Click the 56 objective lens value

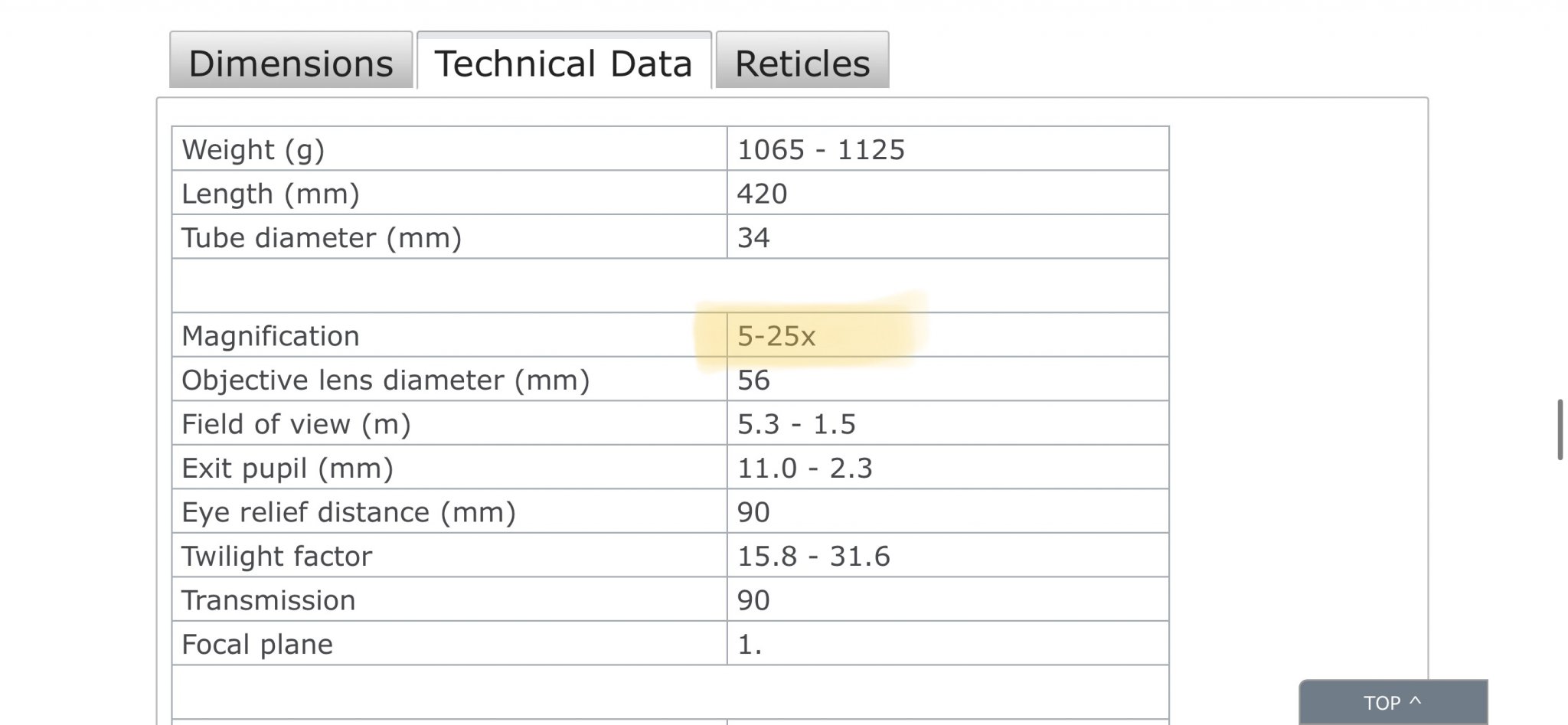pos(753,380)
